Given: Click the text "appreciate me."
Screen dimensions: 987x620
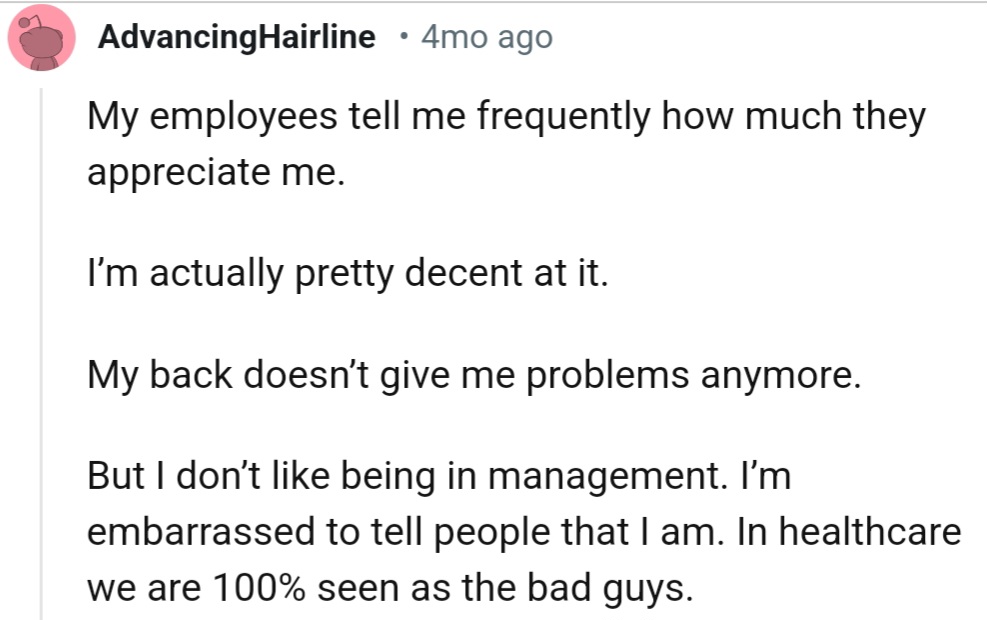Looking at the screenshot, I should tap(215, 171).
